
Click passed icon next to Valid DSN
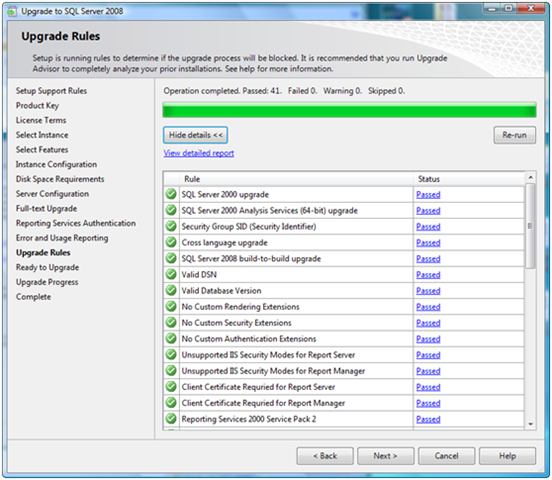pyautogui.click(x=171, y=274)
